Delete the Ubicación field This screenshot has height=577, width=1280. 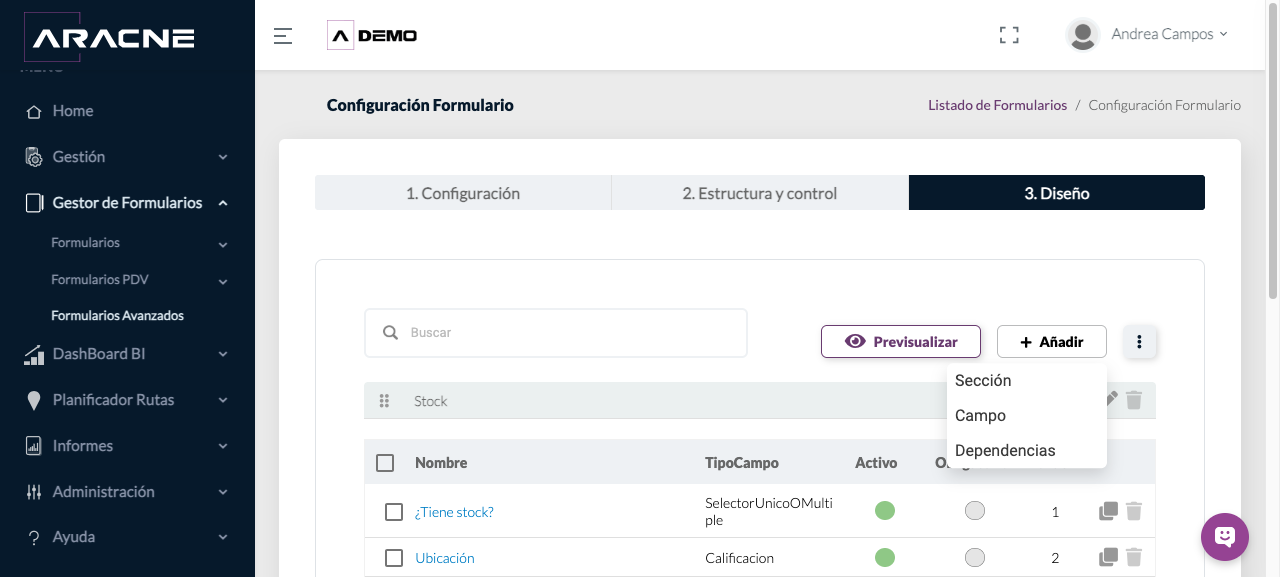pos(1133,557)
